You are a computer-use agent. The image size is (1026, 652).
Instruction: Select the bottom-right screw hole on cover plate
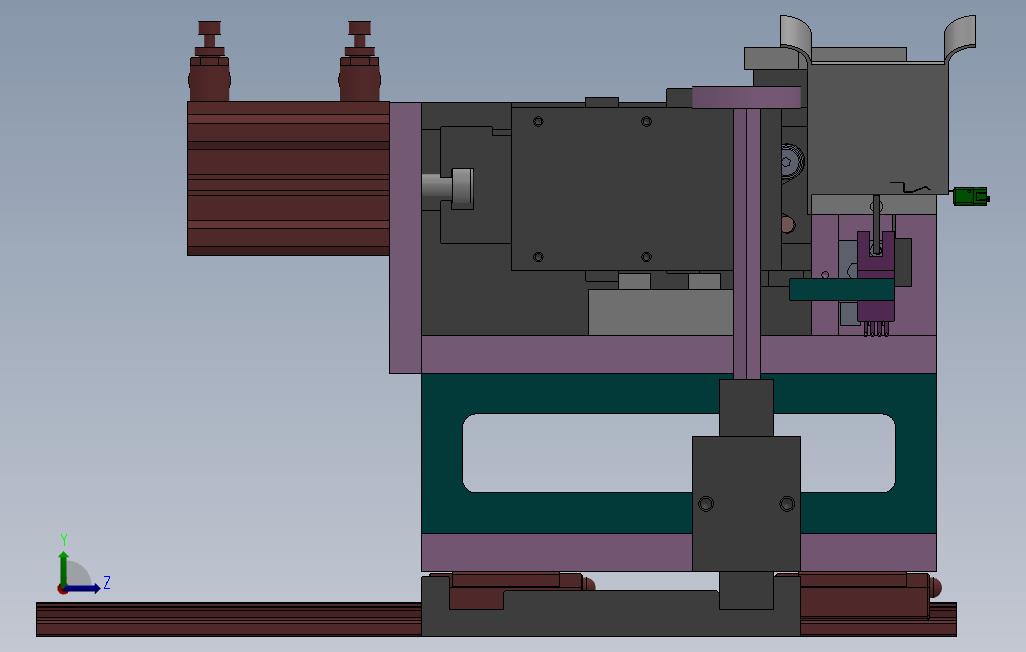[646, 257]
